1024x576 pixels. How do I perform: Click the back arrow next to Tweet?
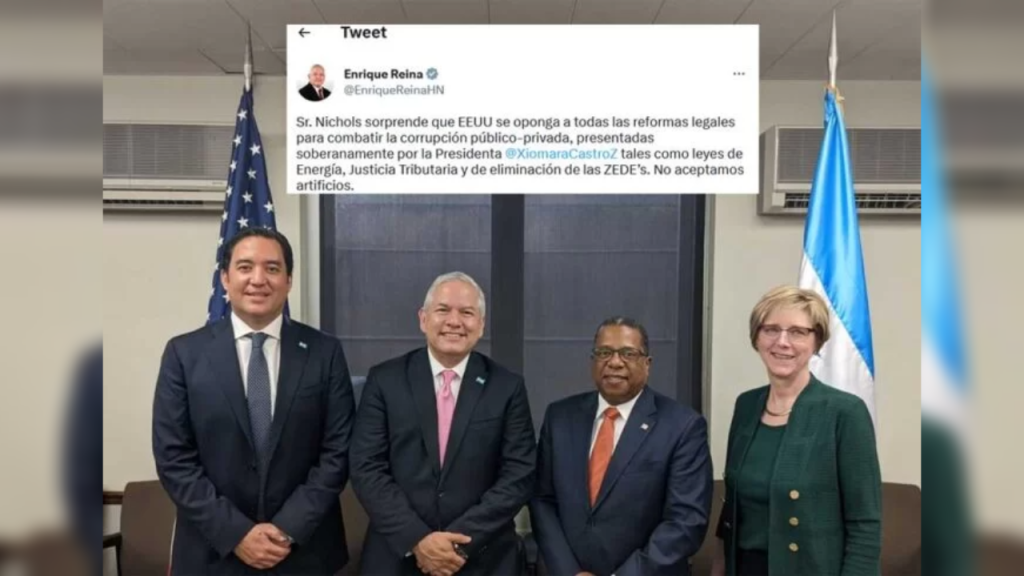pyautogui.click(x=304, y=32)
